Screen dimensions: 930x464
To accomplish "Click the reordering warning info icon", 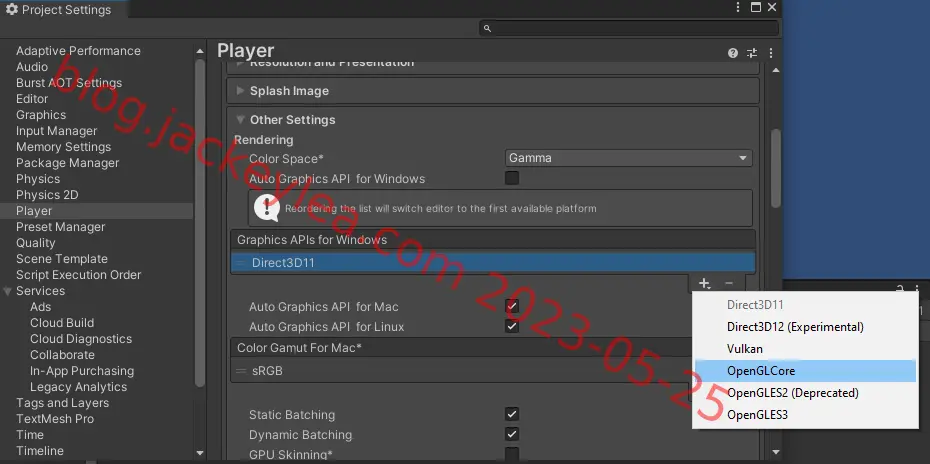I will pos(266,208).
